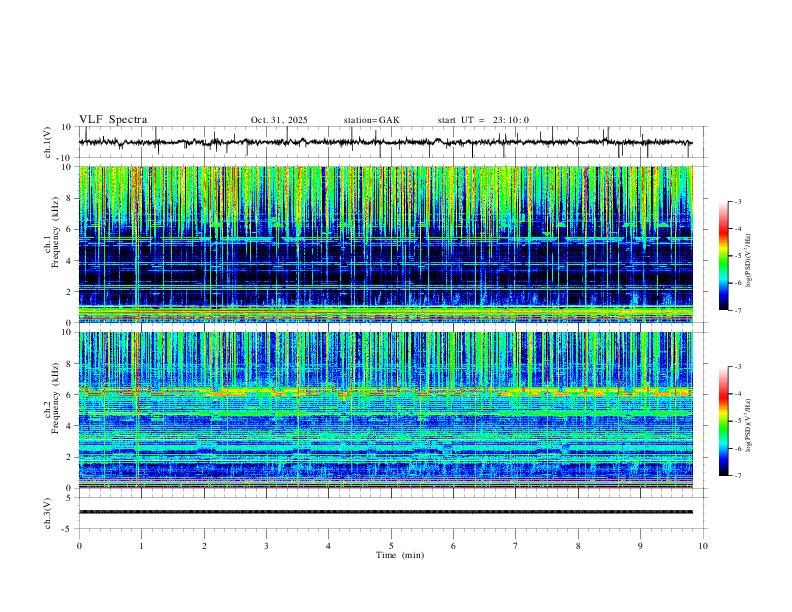The image size is (792, 612).
Task: Click the 2 kHz tick on ch.2 frequency axis
Action: (x=69, y=457)
